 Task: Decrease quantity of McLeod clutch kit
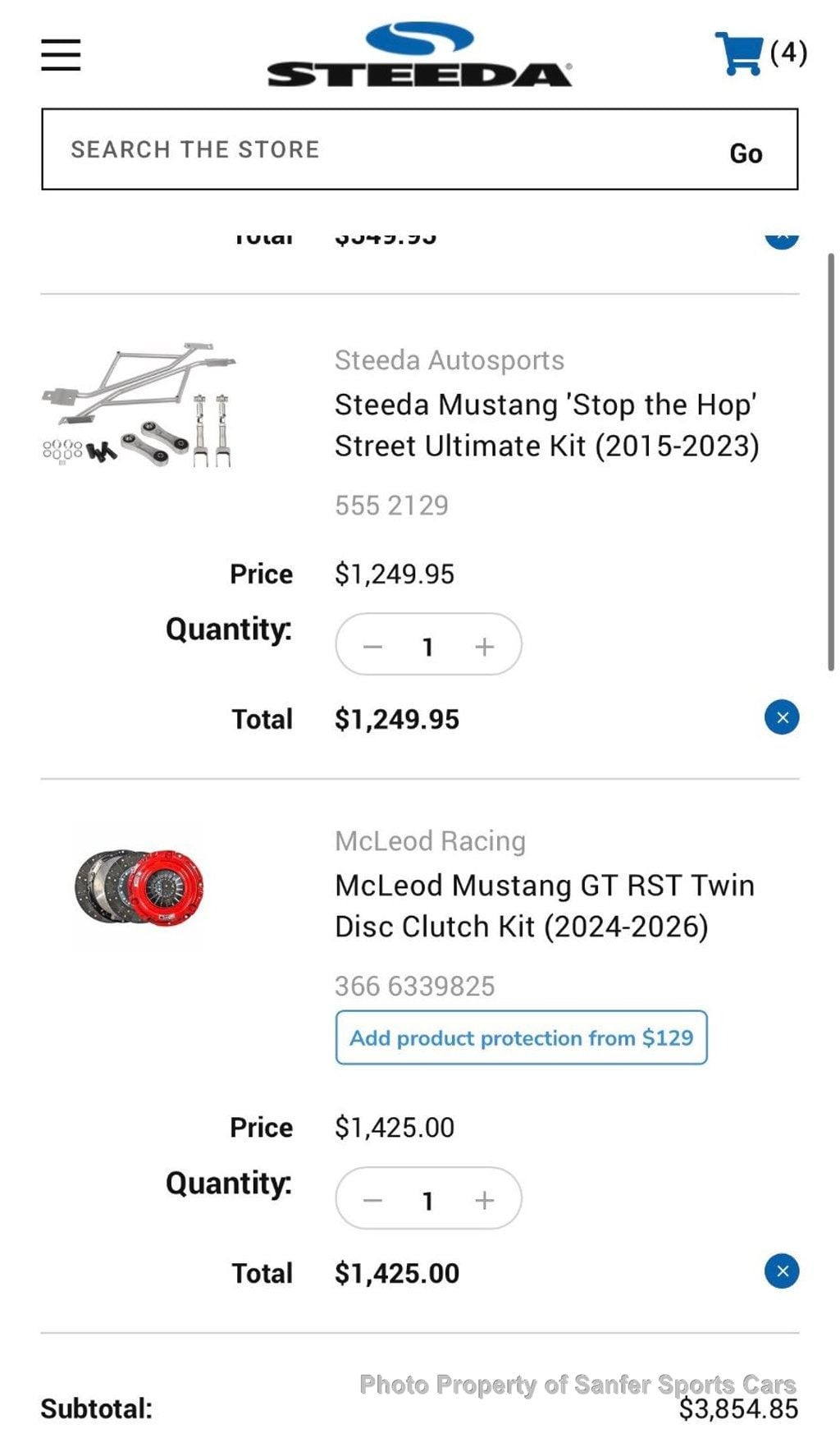click(373, 1201)
